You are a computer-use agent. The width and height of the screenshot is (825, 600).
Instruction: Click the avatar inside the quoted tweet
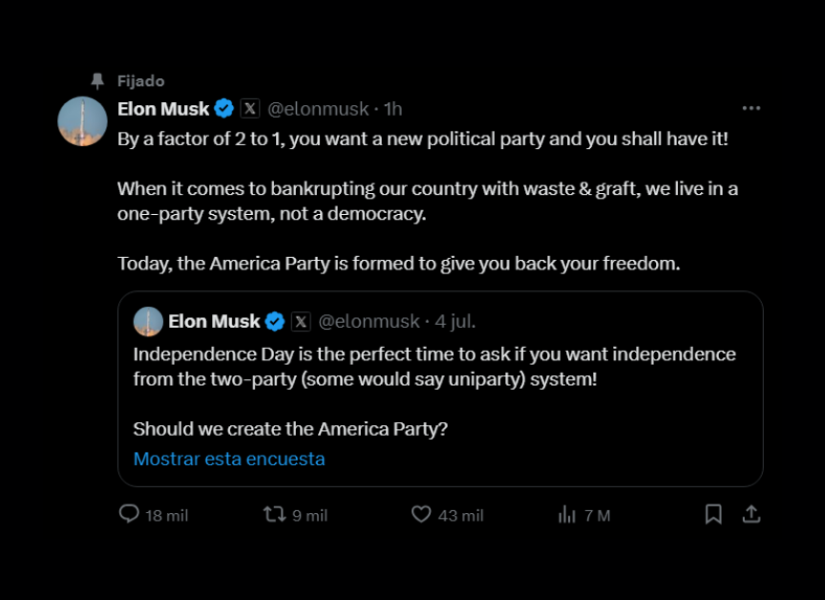click(x=148, y=321)
